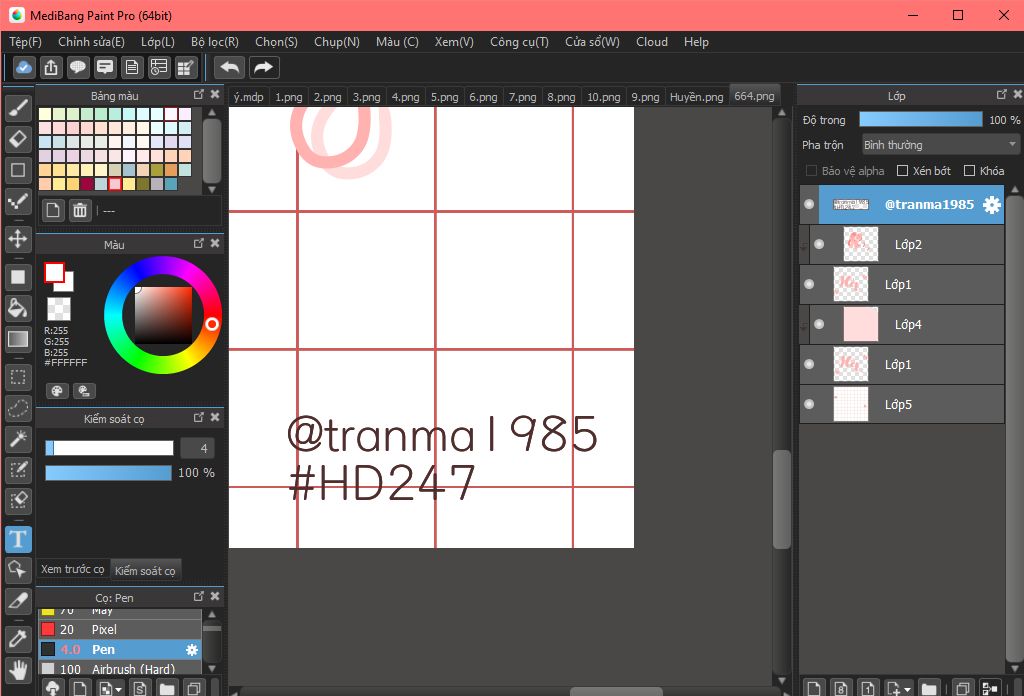Click the Lớp2 layer thumbnail
Screen dimensions: 1024x696
(x=861, y=244)
